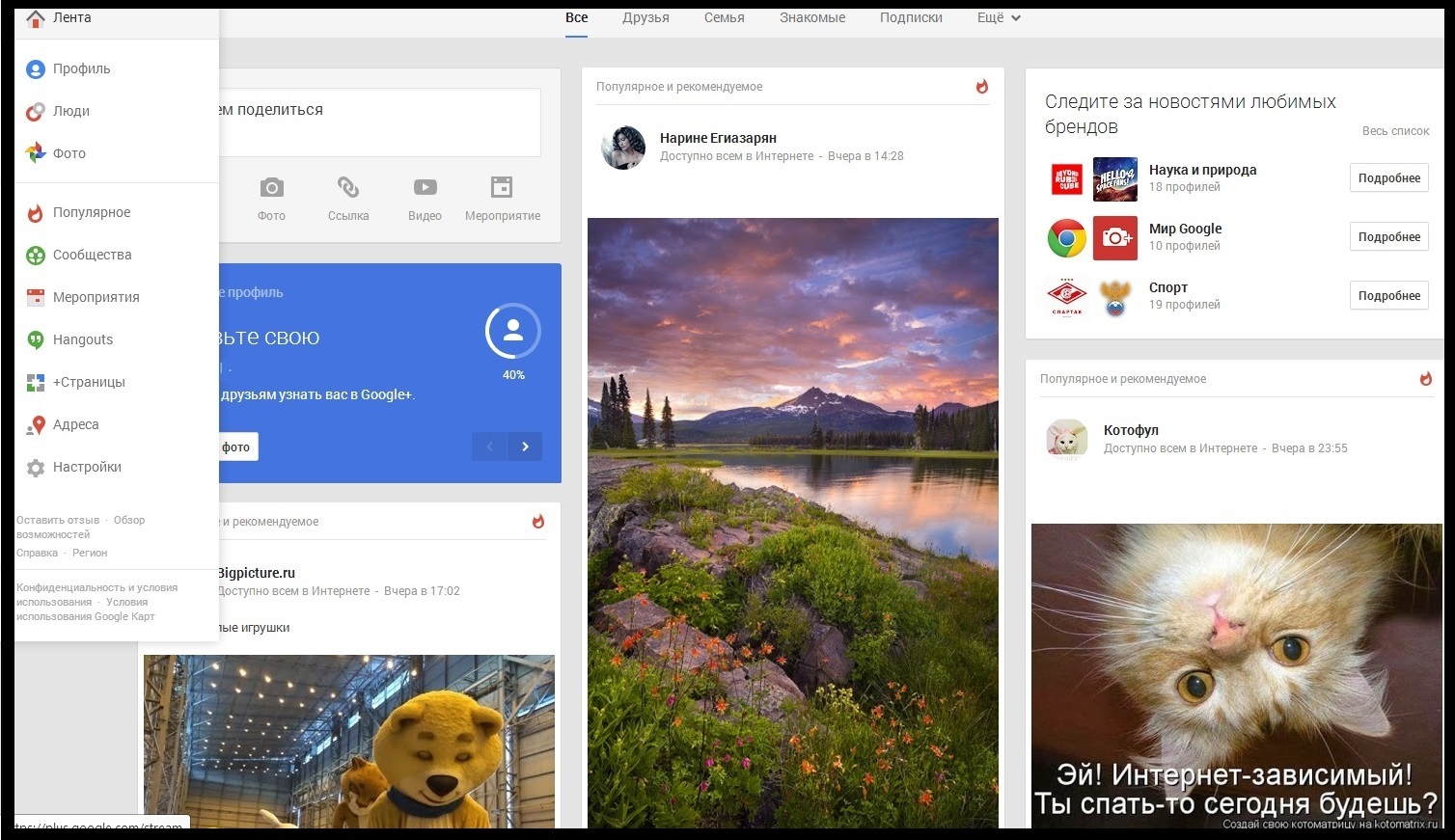Click timestamp Вчера в 23:55

point(1309,448)
